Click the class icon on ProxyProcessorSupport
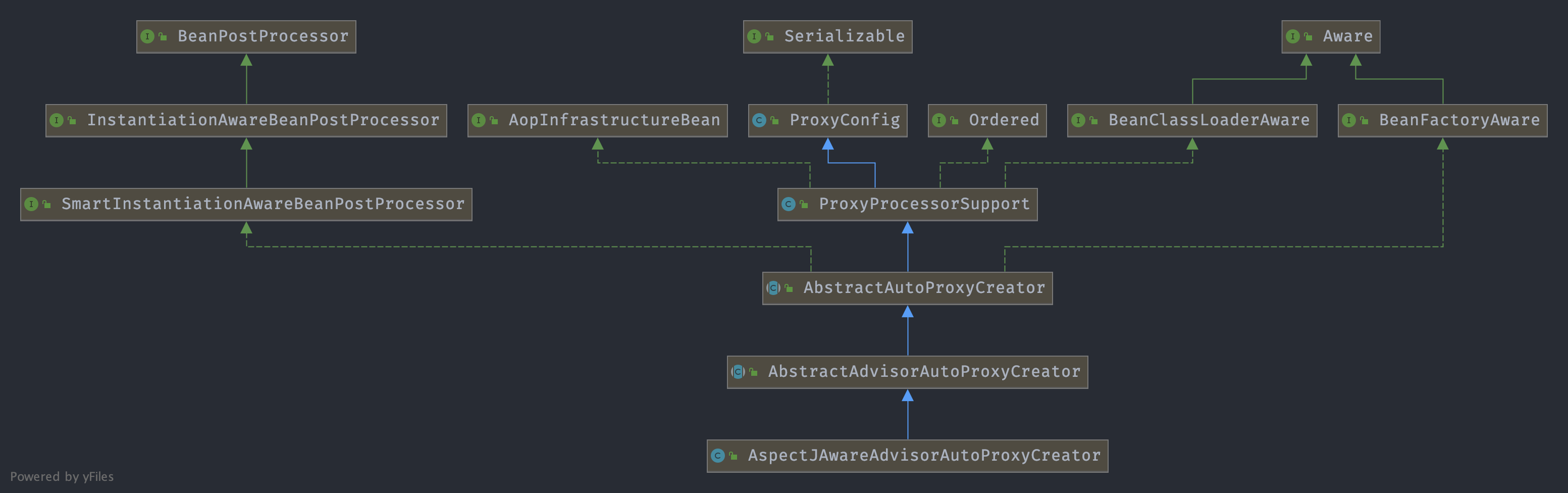The height and width of the screenshot is (493, 1568). (x=789, y=204)
